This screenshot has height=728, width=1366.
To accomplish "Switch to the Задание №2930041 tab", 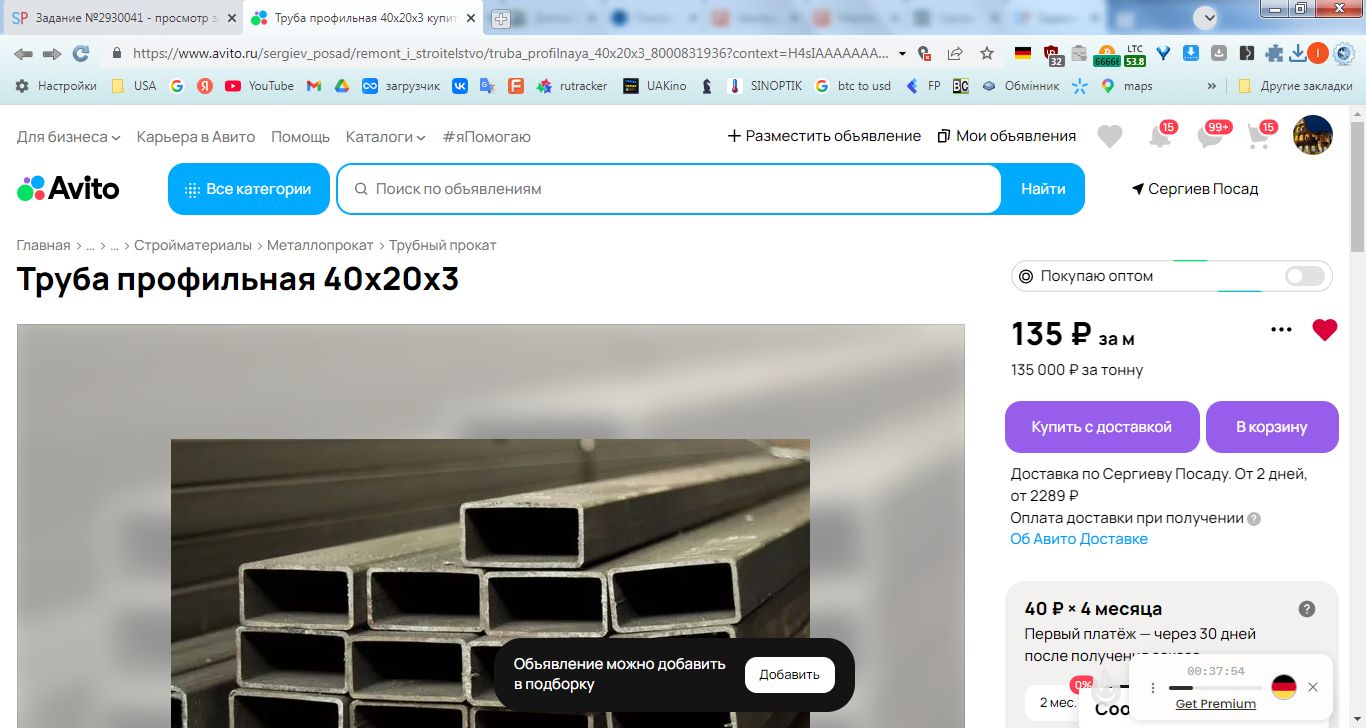I will click(120, 18).
